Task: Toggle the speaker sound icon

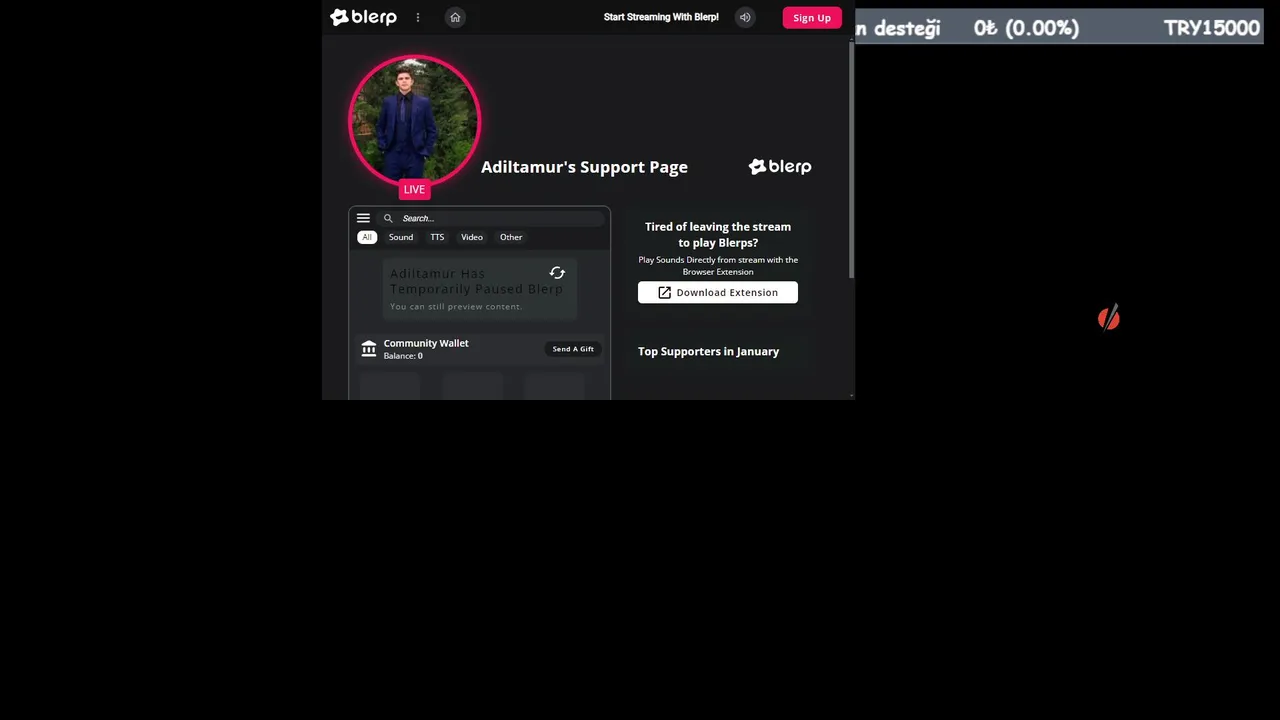Action: tap(744, 17)
